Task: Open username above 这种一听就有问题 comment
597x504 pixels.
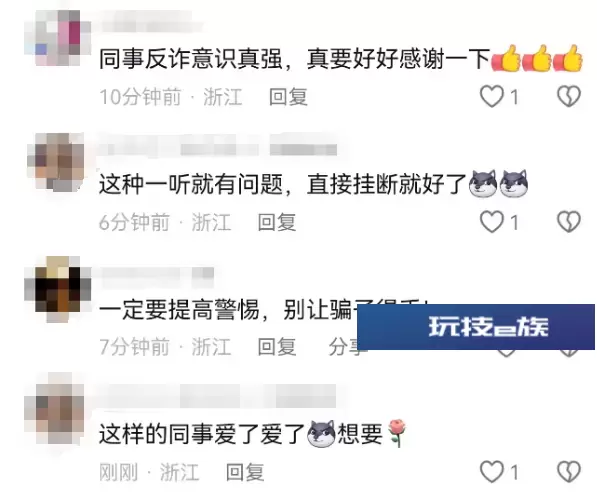Action: (x=218, y=145)
